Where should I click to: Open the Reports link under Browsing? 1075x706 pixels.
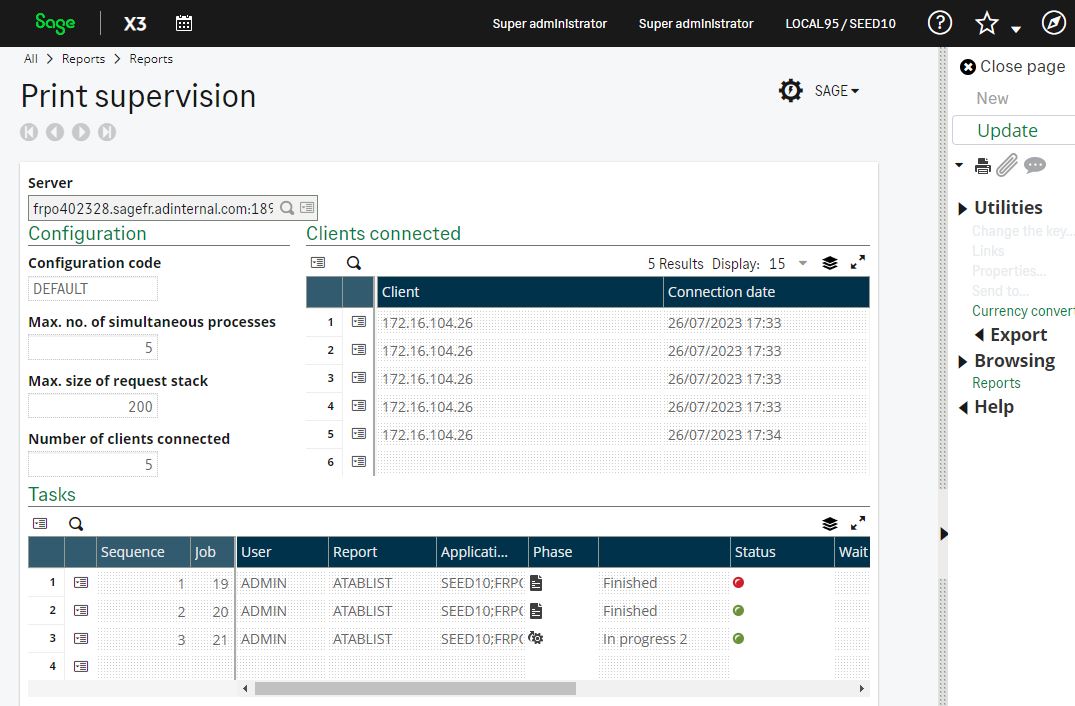pyautogui.click(x=996, y=383)
